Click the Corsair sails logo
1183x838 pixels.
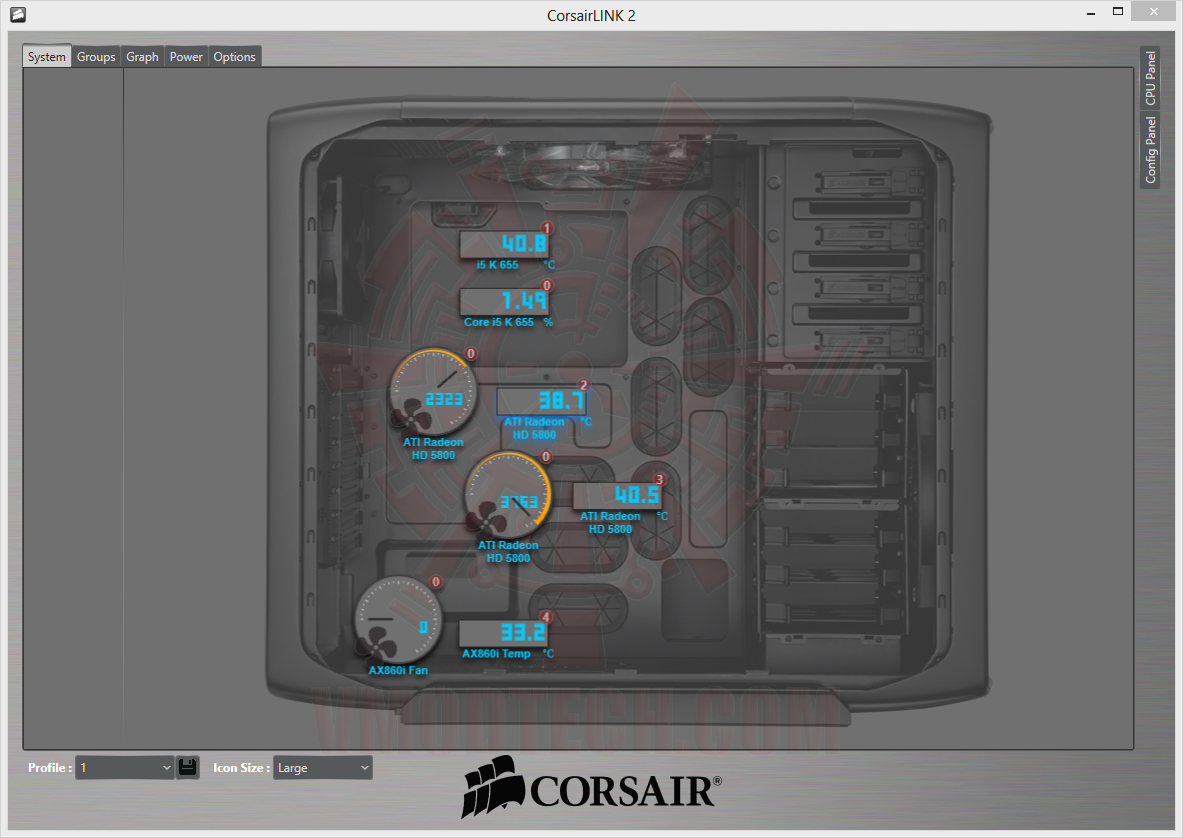pos(493,787)
